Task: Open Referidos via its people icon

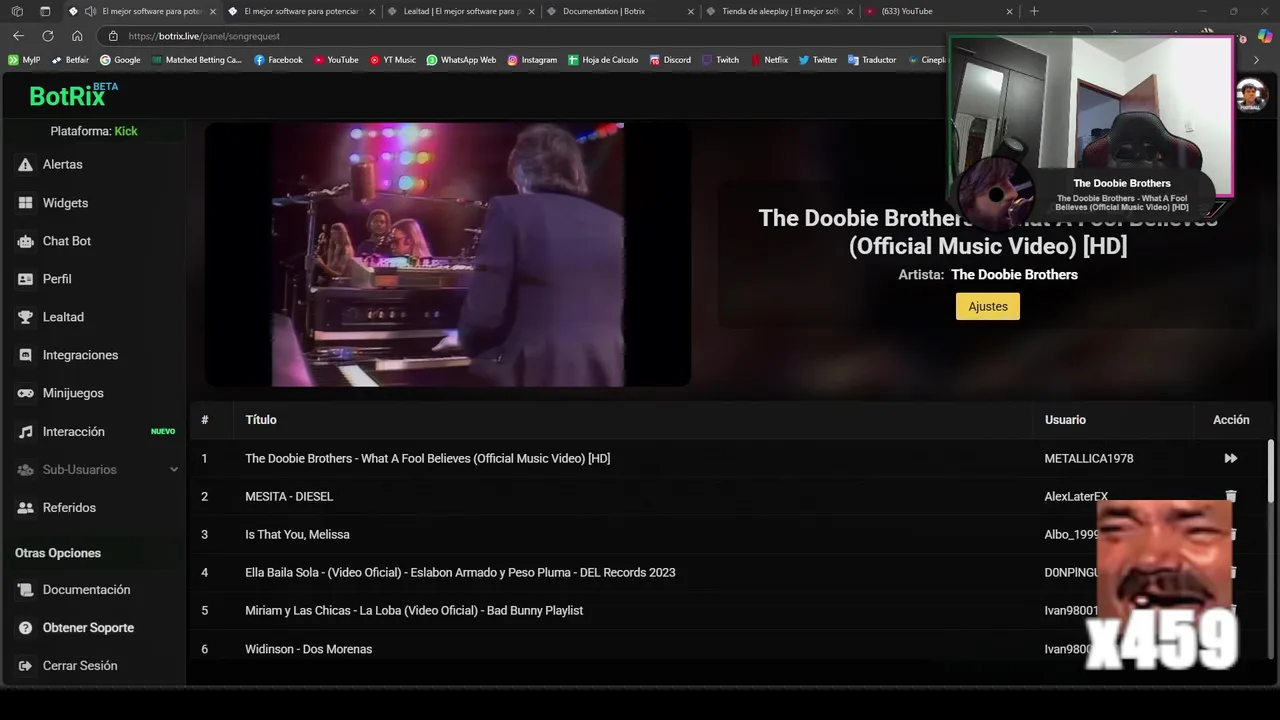Action: (25, 508)
